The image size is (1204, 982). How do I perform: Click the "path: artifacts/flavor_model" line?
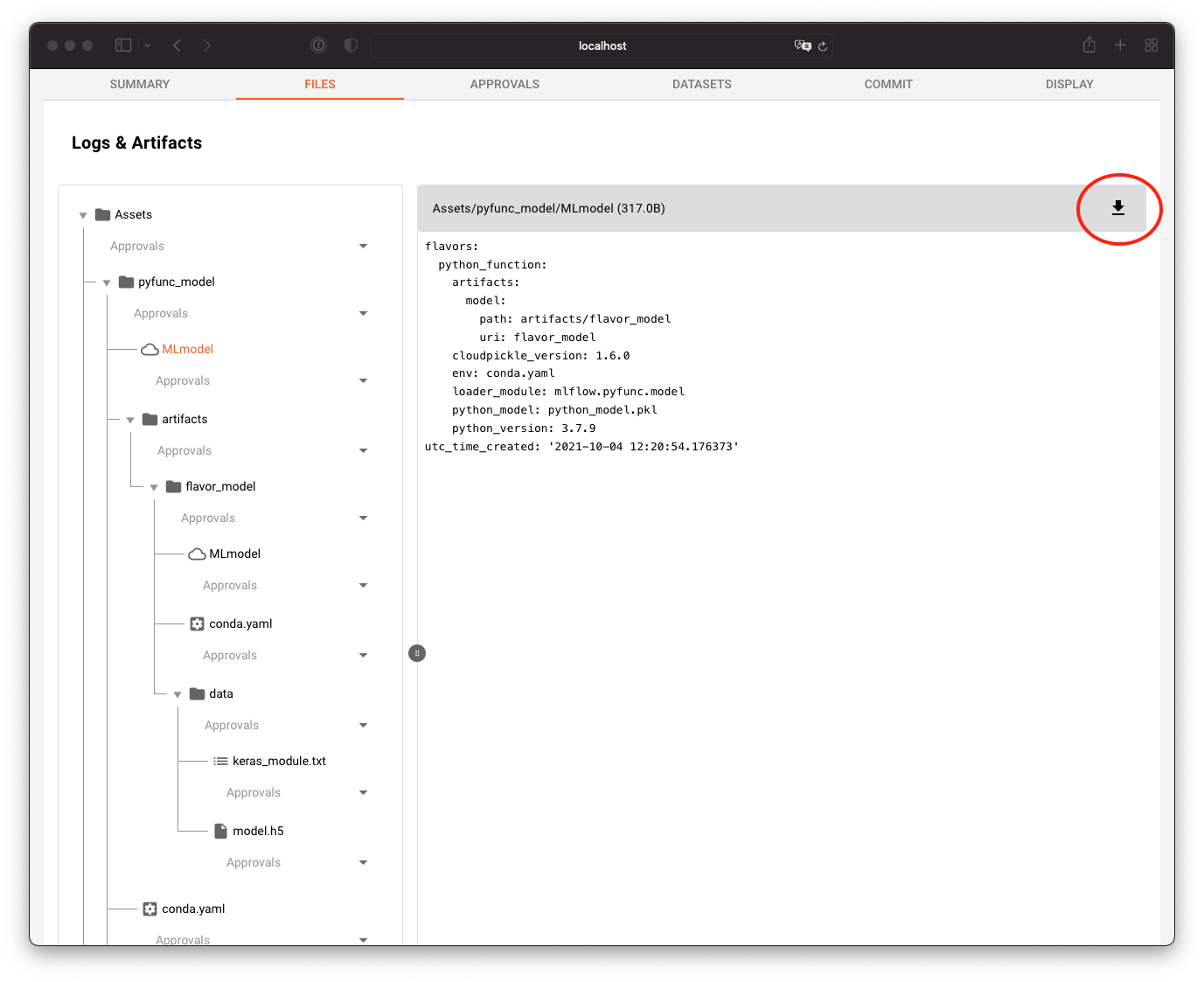click(x=575, y=319)
